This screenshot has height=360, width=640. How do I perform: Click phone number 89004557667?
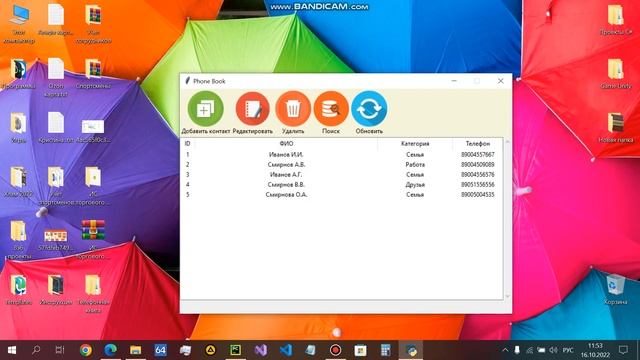pos(478,155)
